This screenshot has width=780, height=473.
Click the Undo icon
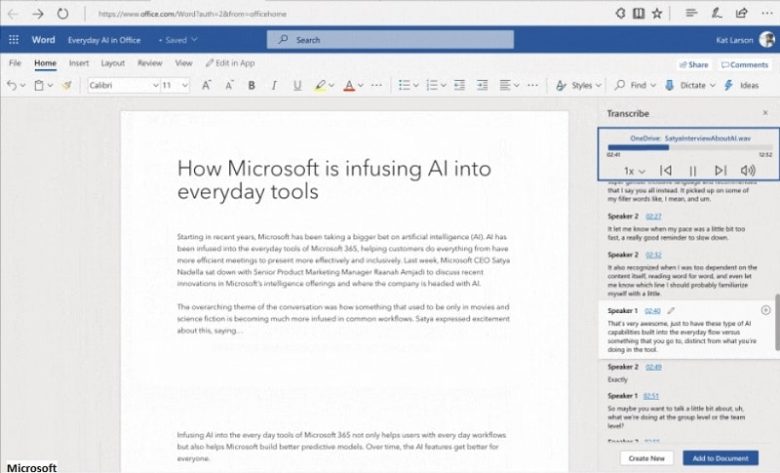tap(11, 86)
